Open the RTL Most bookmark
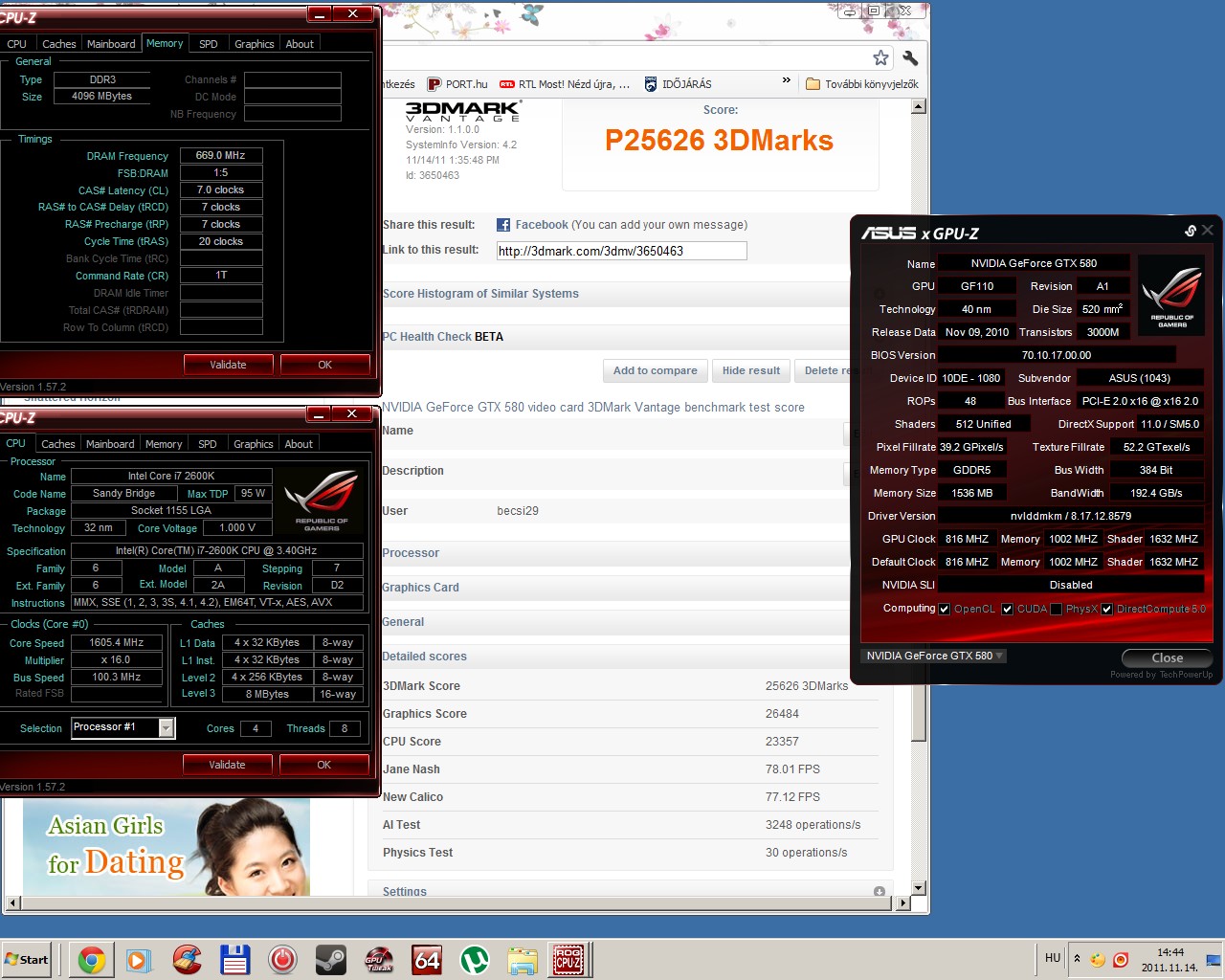 (x=565, y=84)
